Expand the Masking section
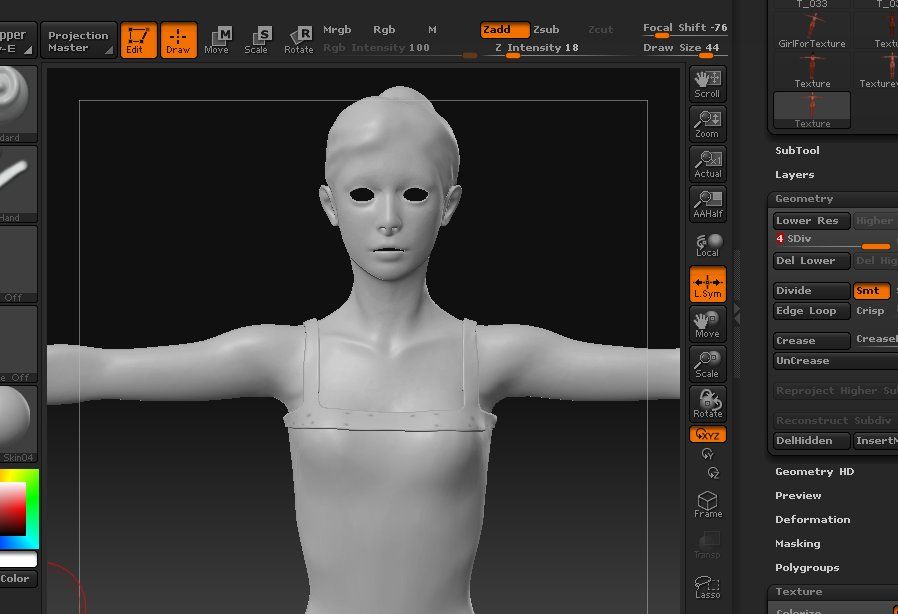 click(x=797, y=544)
